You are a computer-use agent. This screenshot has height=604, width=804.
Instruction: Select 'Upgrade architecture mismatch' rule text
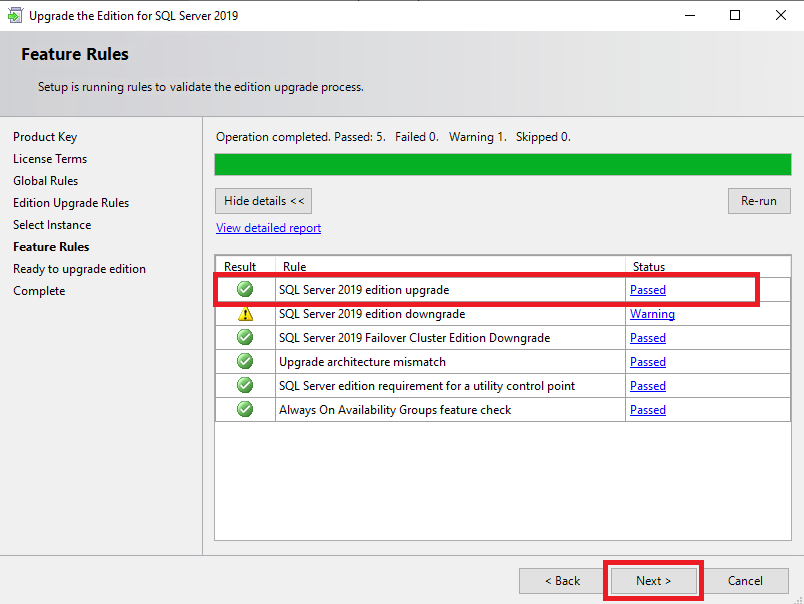(362, 362)
